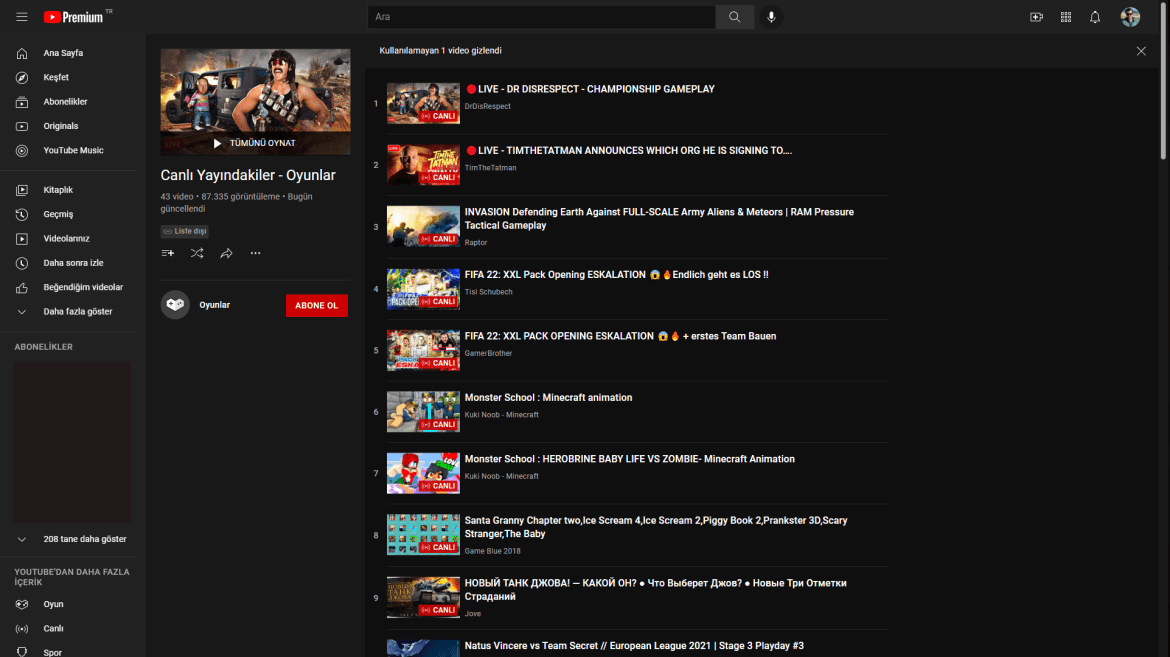Open Abonelikler in sidebar
The width and height of the screenshot is (1170, 657).
pos(68,102)
